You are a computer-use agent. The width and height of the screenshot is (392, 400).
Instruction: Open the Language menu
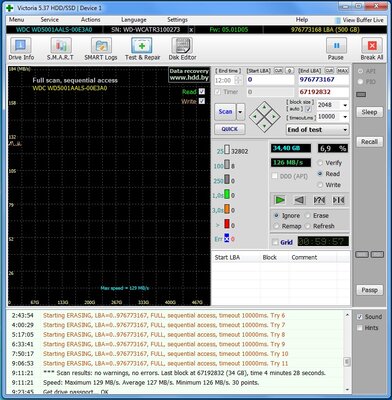point(133,20)
